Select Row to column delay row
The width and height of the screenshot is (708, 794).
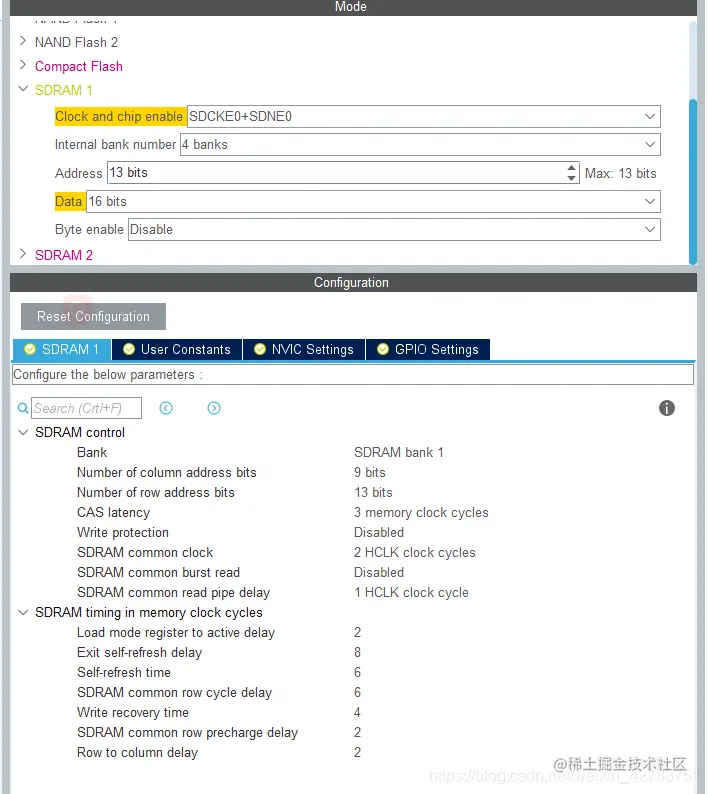point(353,752)
